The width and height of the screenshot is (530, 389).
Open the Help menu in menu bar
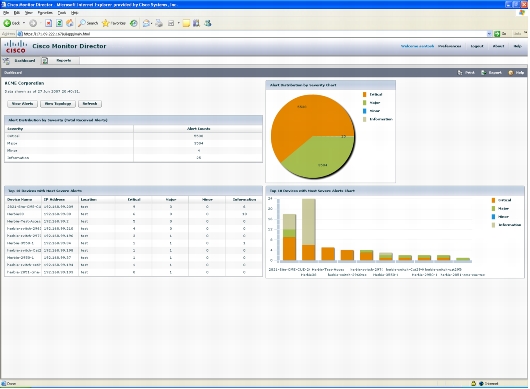tap(74, 13)
